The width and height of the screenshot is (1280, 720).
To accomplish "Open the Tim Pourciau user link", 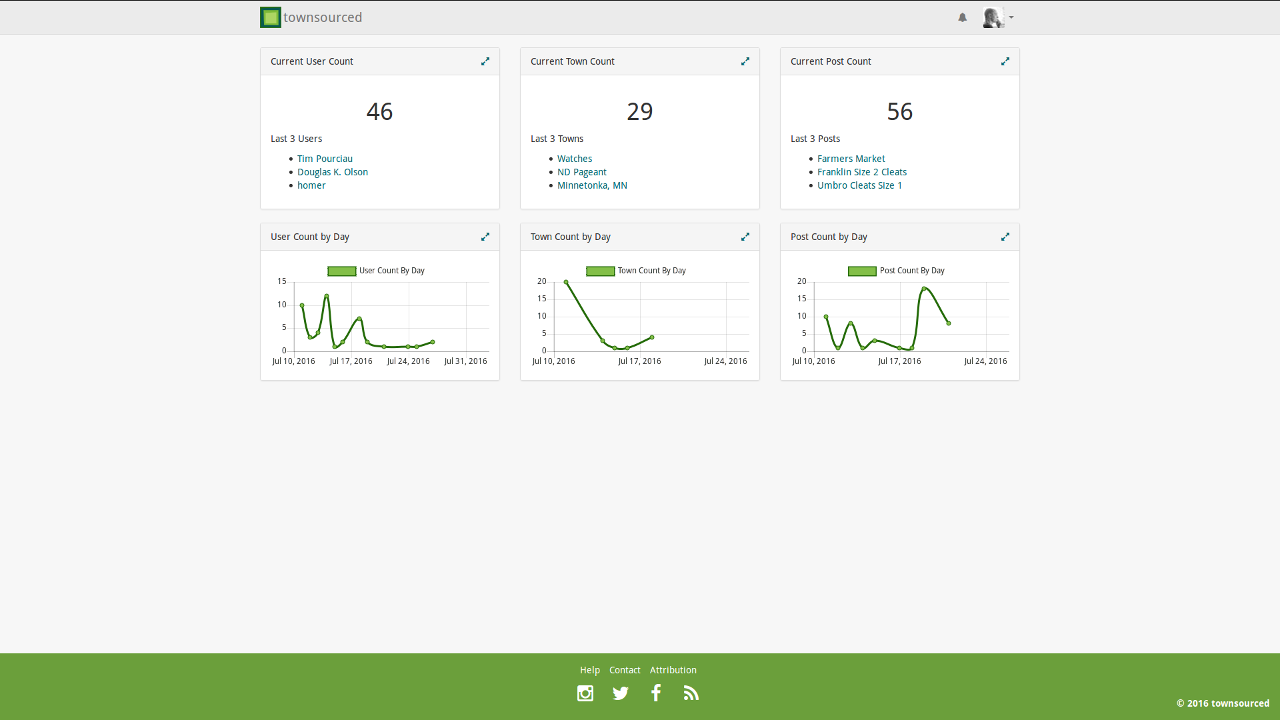I will click(325, 159).
